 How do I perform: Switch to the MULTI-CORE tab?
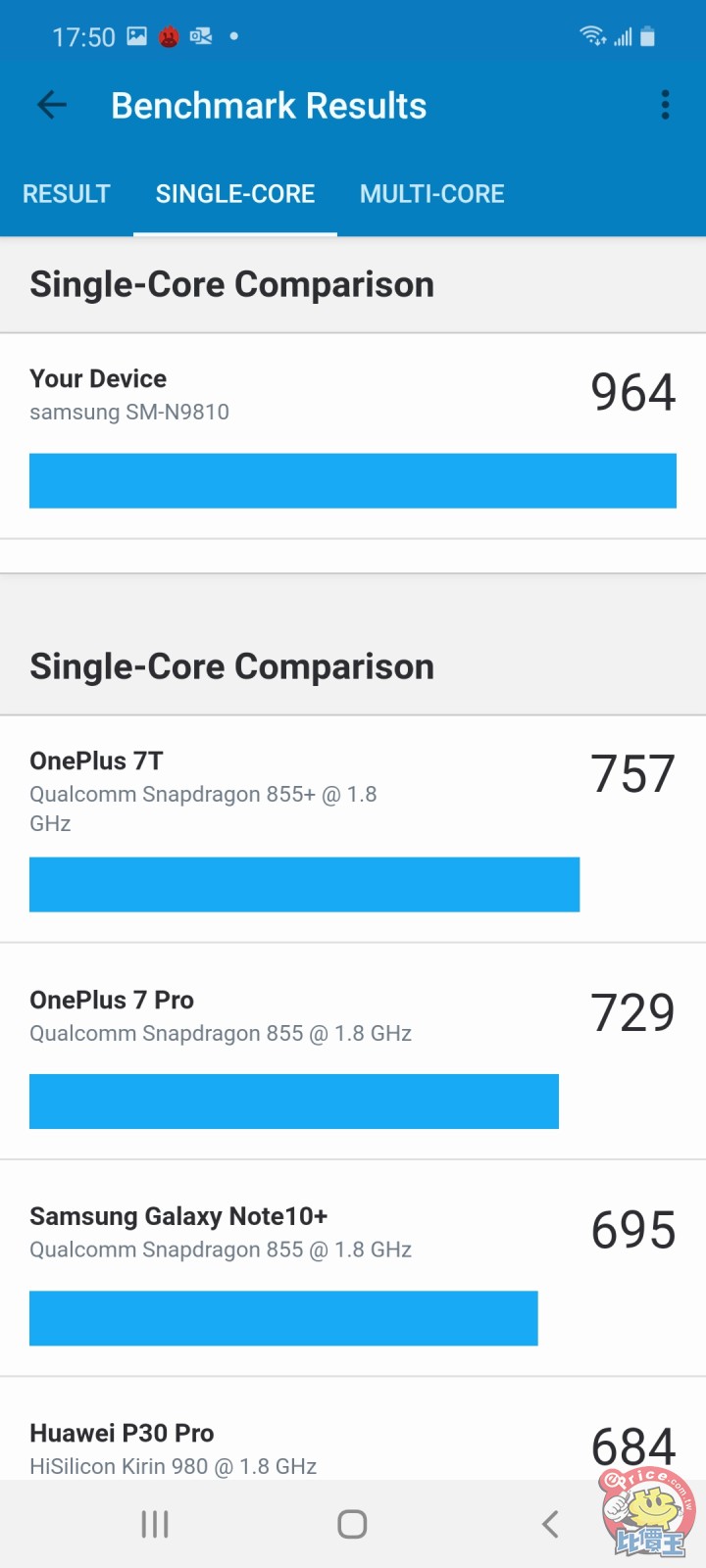[432, 194]
